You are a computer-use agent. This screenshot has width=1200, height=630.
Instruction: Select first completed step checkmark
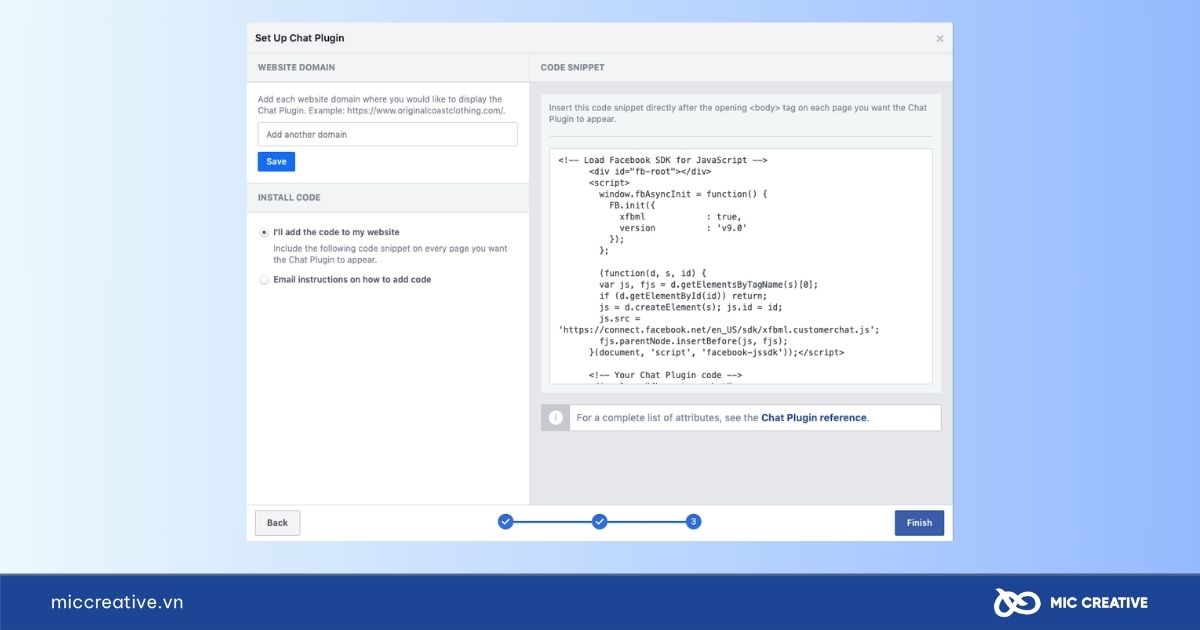tap(505, 522)
